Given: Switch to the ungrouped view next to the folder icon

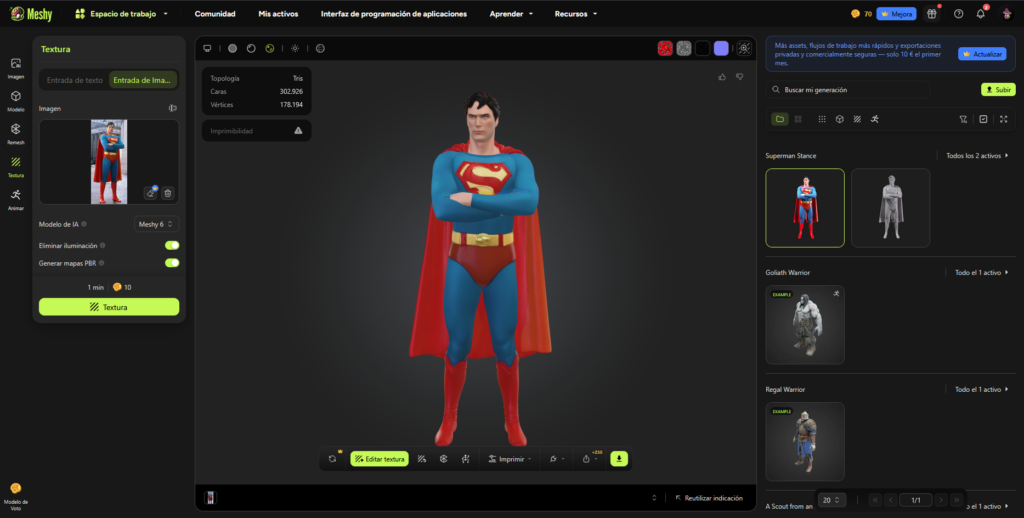Looking at the screenshot, I should coord(798,119).
